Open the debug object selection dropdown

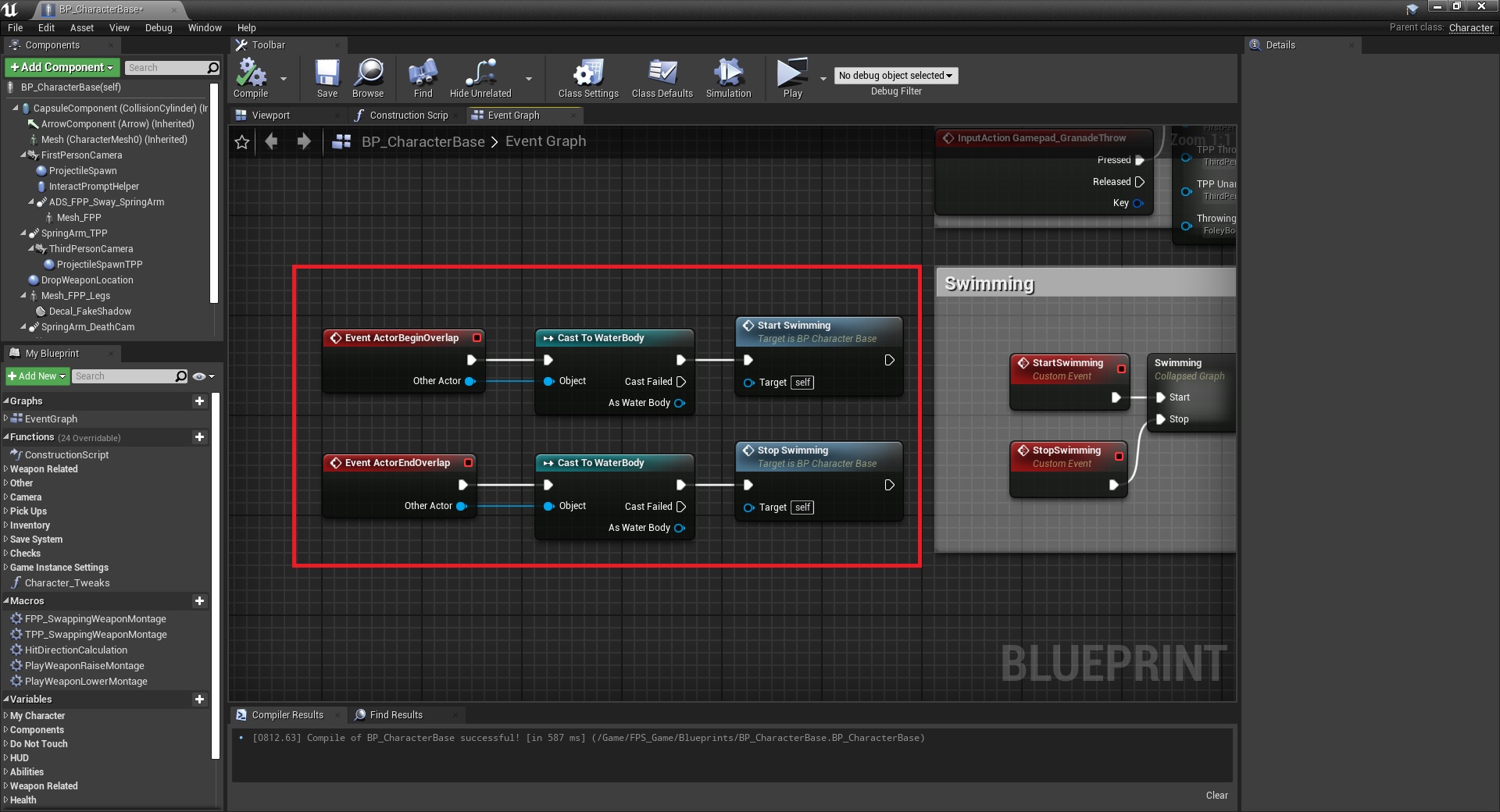(895, 76)
